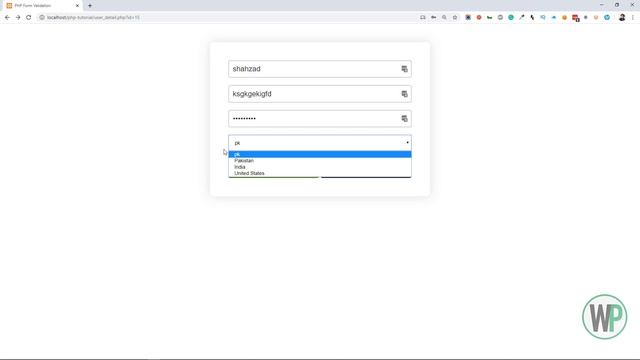Screen dimensions: 640x360
Task: Choose Pakistan from the country list
Action: tap(320, 161)
